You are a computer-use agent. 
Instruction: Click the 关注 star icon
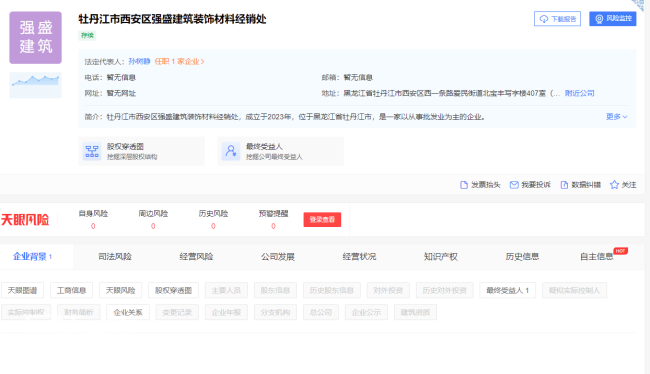pos(614,185)
